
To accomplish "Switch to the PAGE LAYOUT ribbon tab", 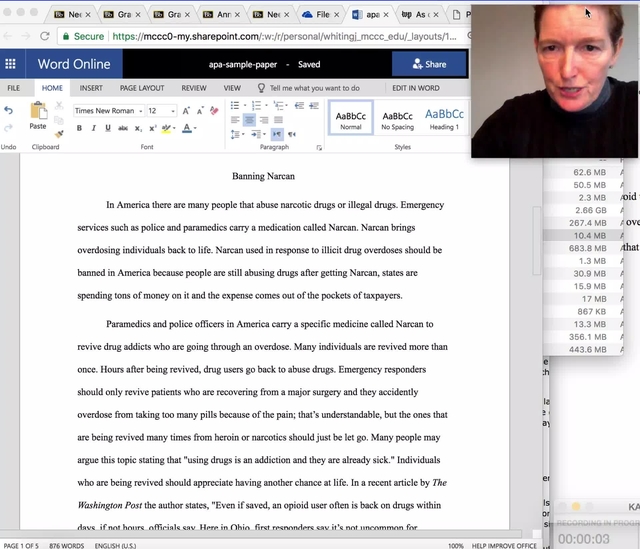I will tap(142, 88).
